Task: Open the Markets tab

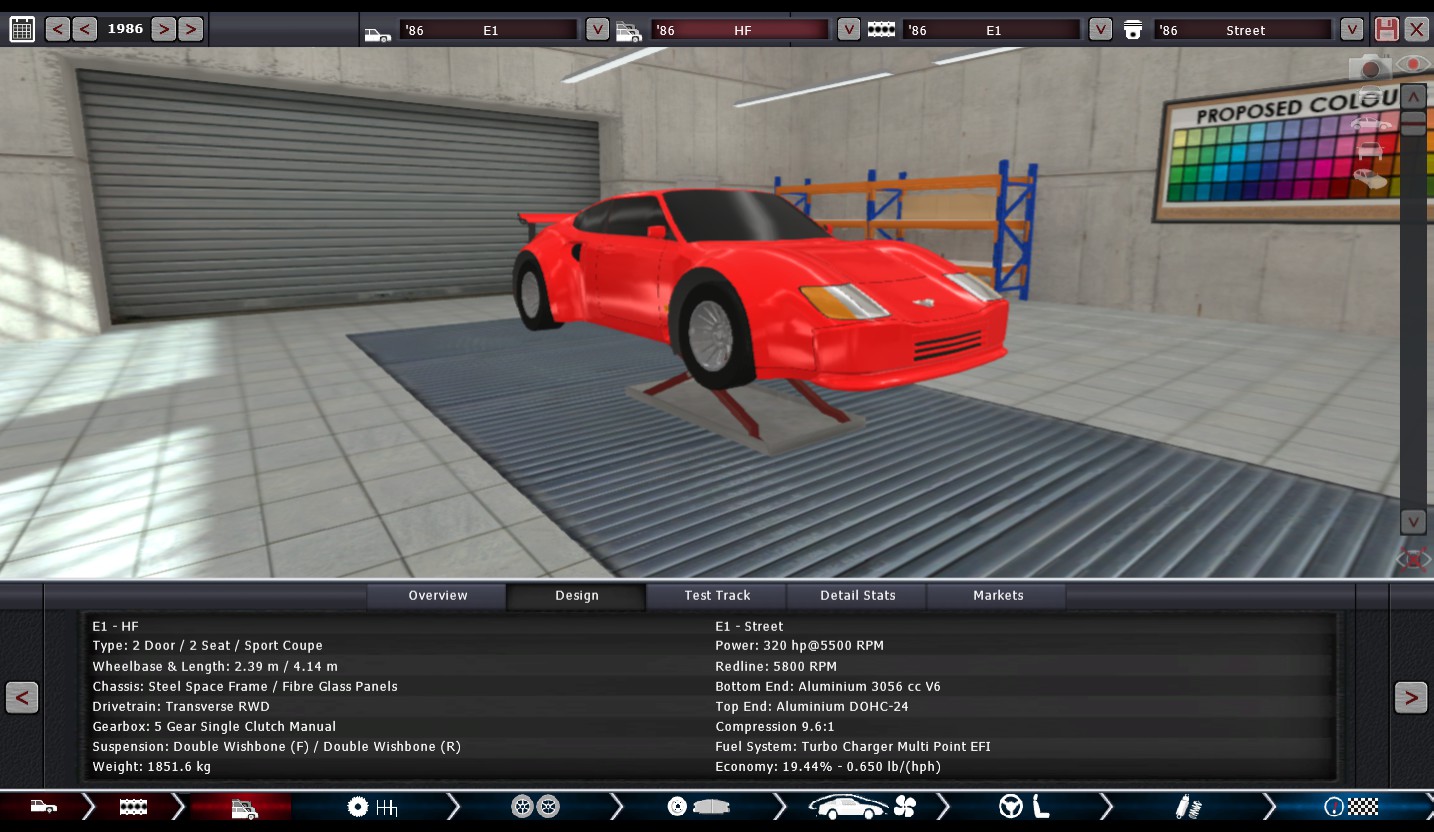Action: click(x=997, y=595)
